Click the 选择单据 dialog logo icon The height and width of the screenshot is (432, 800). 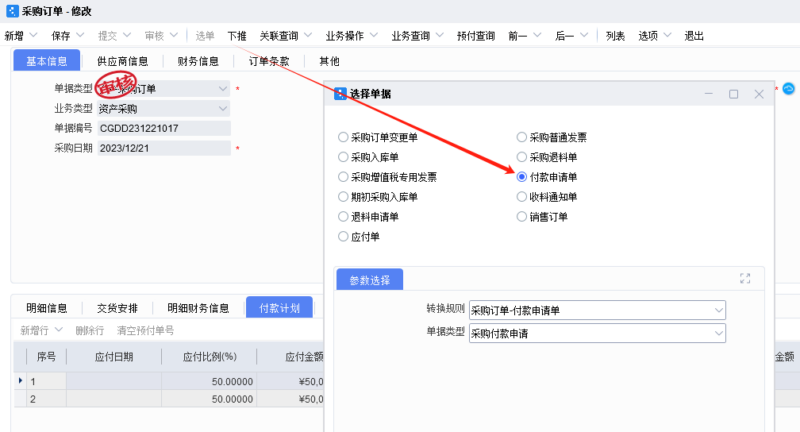click(340, 94)
